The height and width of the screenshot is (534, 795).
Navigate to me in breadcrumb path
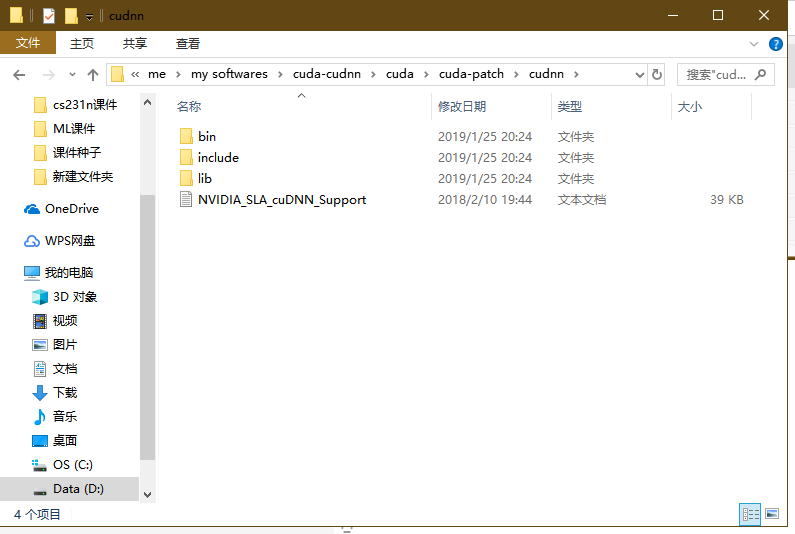157,74
